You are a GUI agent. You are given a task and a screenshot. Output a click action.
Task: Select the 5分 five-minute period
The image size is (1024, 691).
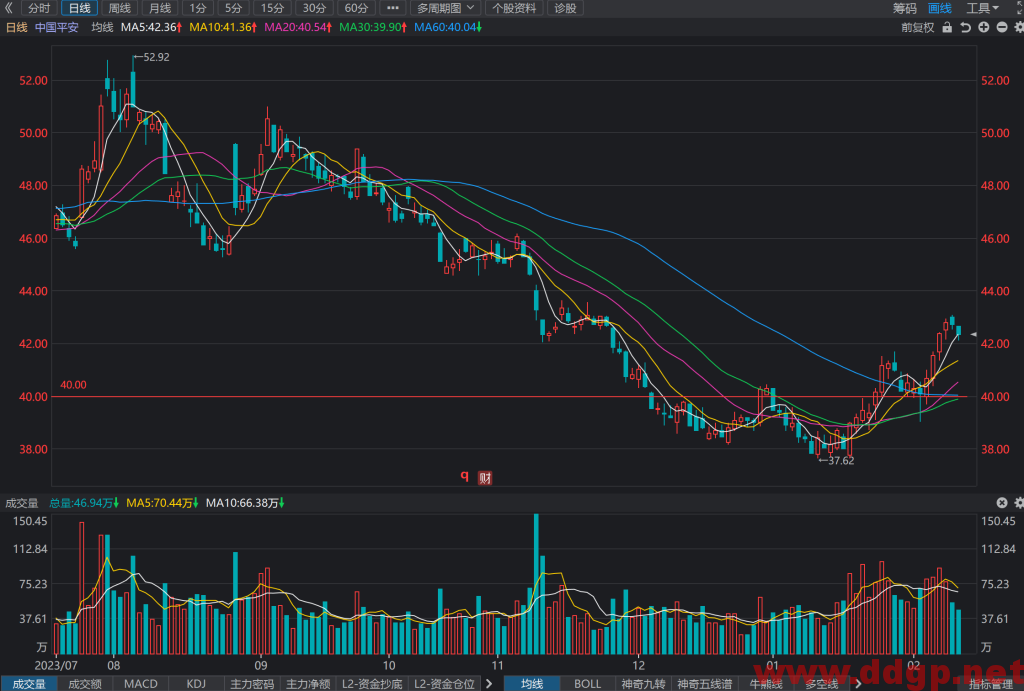(233, 8)
